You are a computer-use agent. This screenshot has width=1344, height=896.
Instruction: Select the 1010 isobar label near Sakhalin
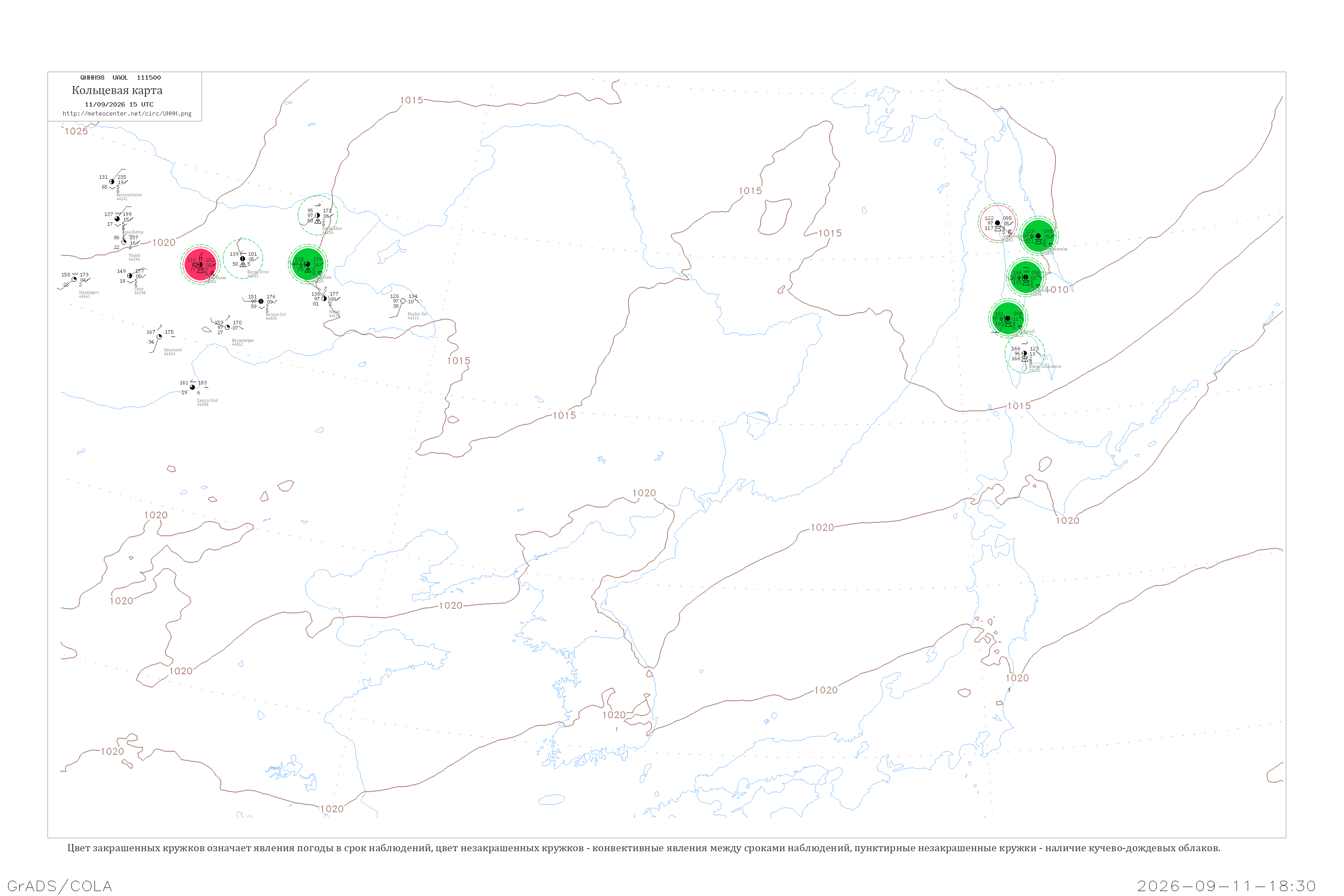(x=1059, y=290)
